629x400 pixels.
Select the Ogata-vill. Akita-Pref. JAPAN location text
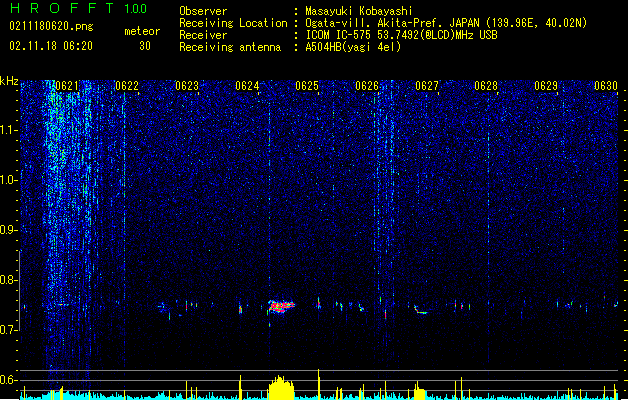(x=446, y=23)
